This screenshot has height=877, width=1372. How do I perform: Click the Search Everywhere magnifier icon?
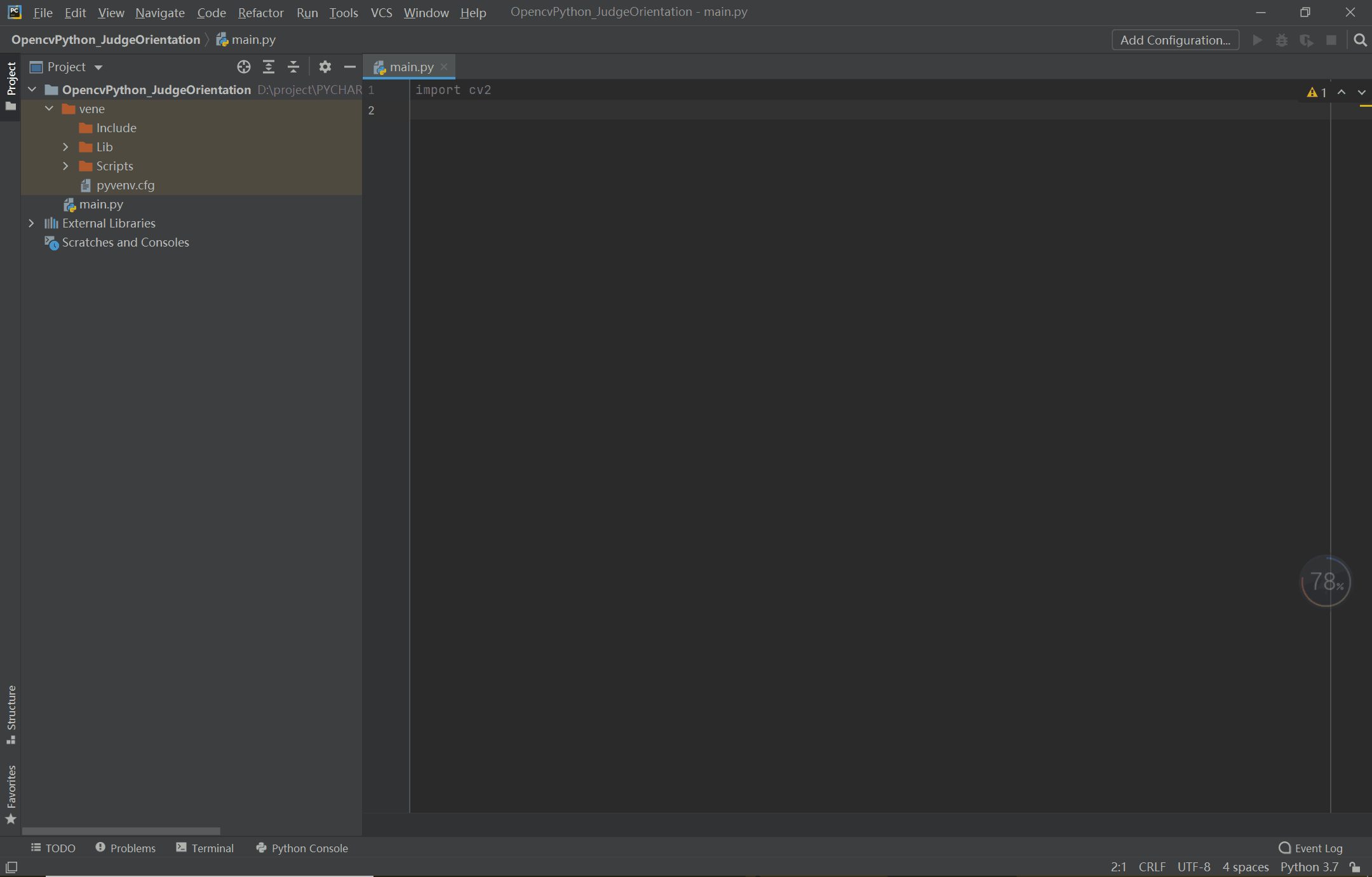click(x=1360, y=40)
